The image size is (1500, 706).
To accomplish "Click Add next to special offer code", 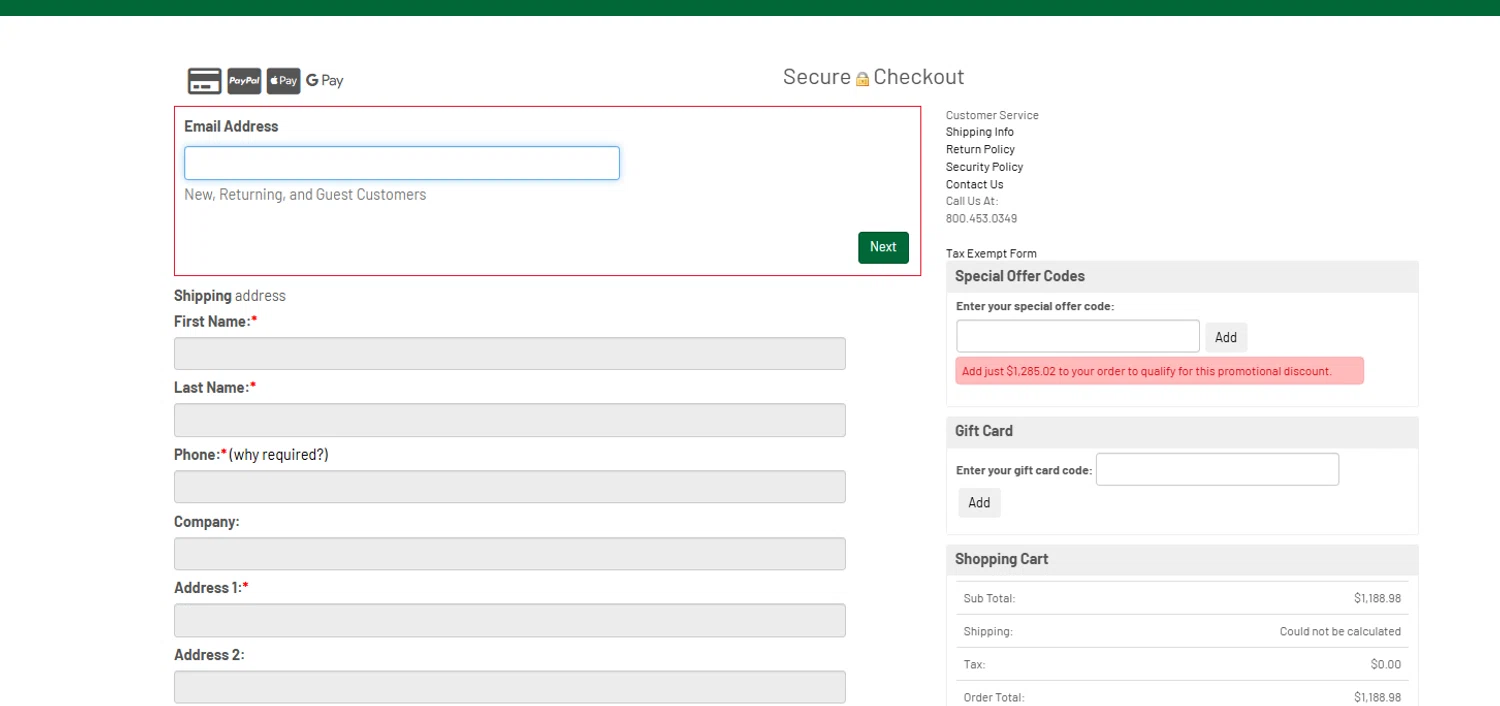I will click(x=1226, y=337).
